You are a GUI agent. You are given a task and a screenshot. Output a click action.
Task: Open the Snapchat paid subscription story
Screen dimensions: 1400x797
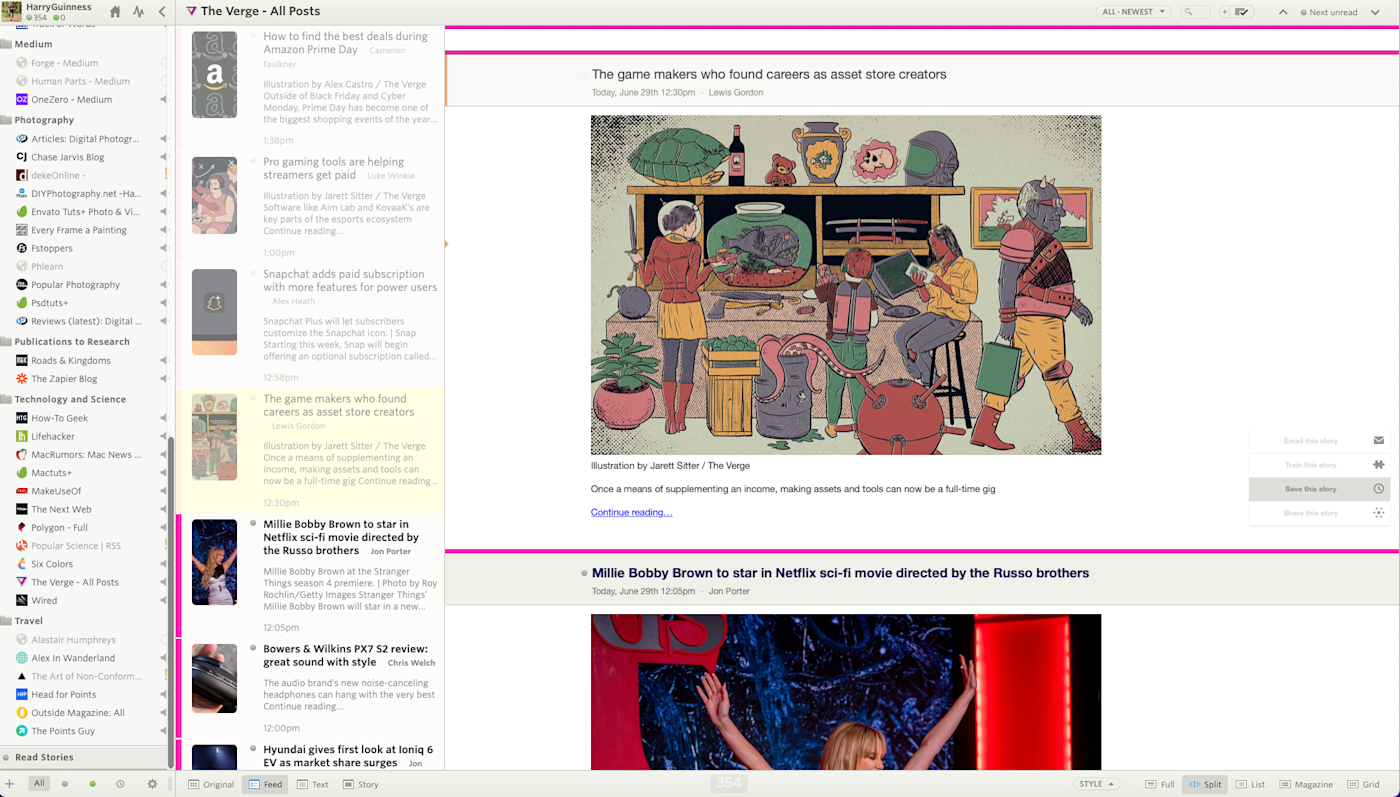(310, 325)
